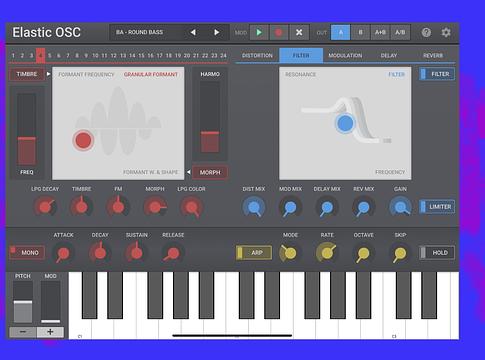Screen dimensions: 485x360
Task: Toggle the HOLD switch
Action: [437, 253]
